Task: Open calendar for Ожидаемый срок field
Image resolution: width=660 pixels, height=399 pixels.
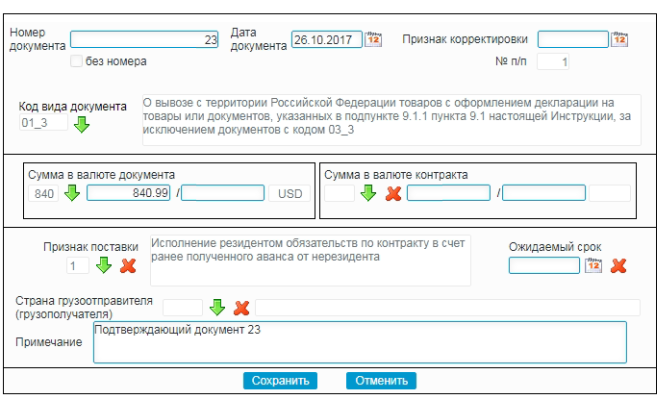Action: click(593, 266)
